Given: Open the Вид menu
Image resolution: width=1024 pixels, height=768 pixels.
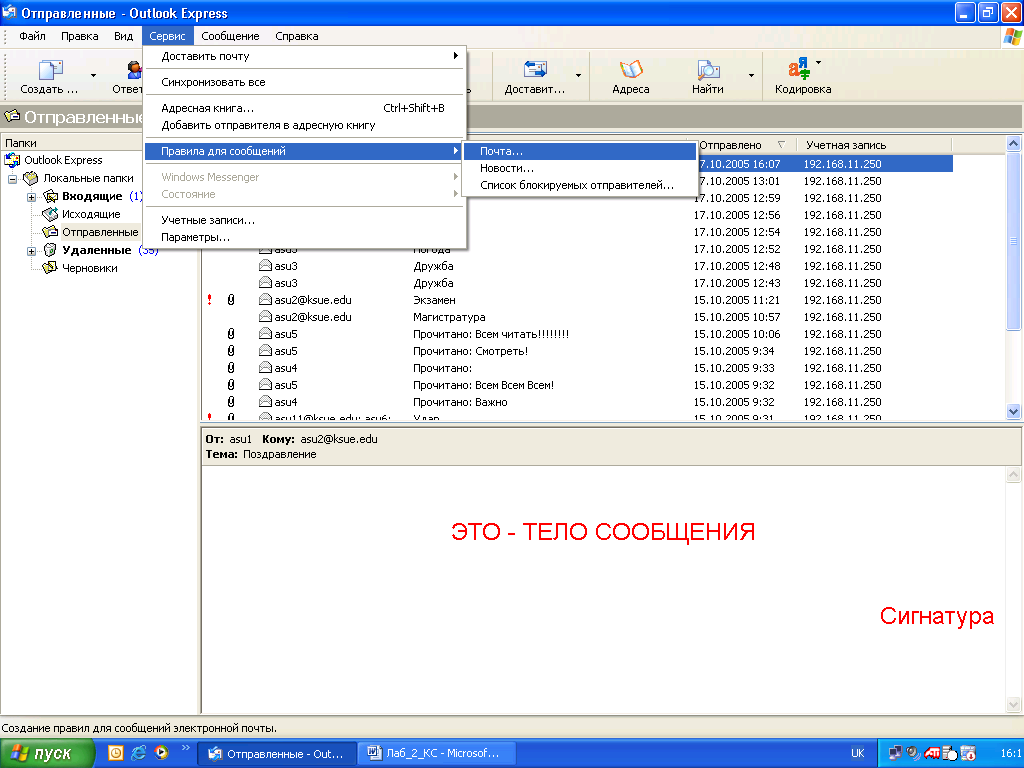Looking at the screenshot, I should pyautogui.click(x=123, y=36).
